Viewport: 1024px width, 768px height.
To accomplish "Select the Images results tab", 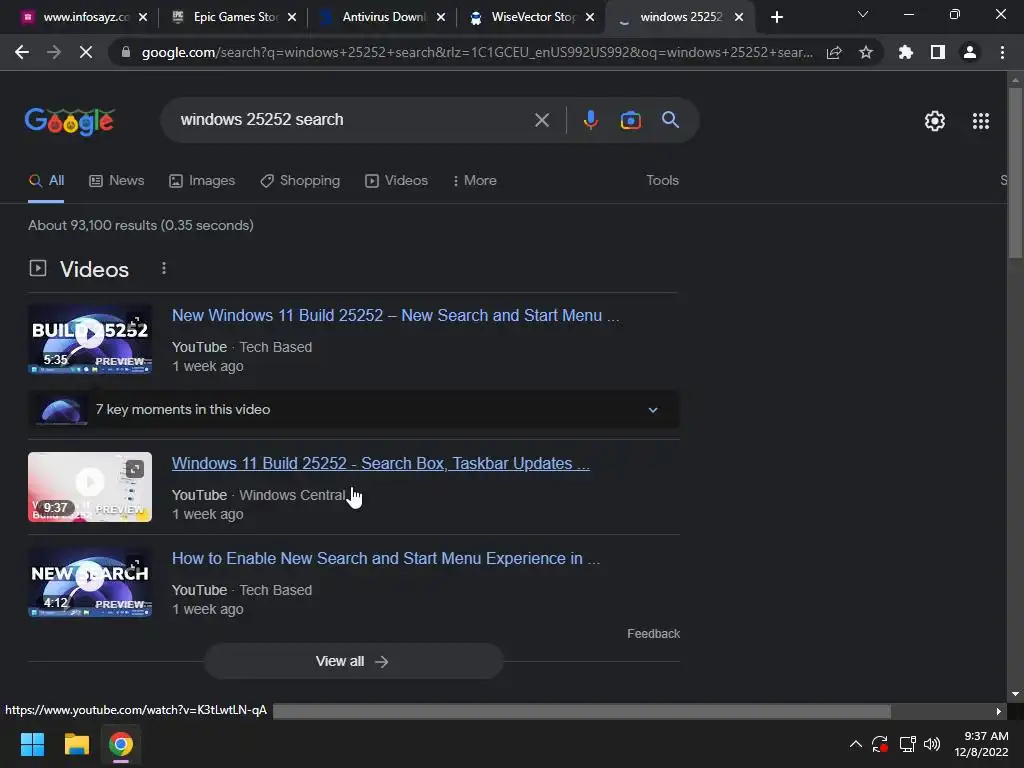I will [x=202, y=181].
